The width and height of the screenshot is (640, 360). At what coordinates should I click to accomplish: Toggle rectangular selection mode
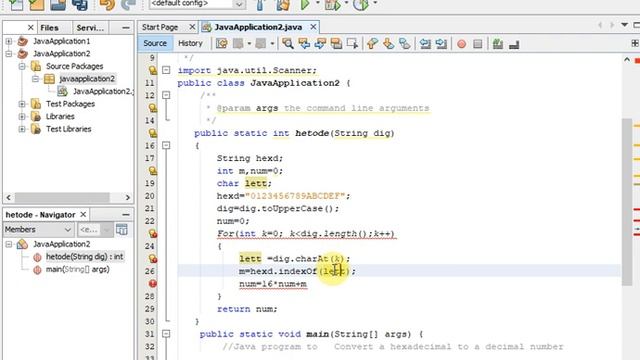coord(352,44)
